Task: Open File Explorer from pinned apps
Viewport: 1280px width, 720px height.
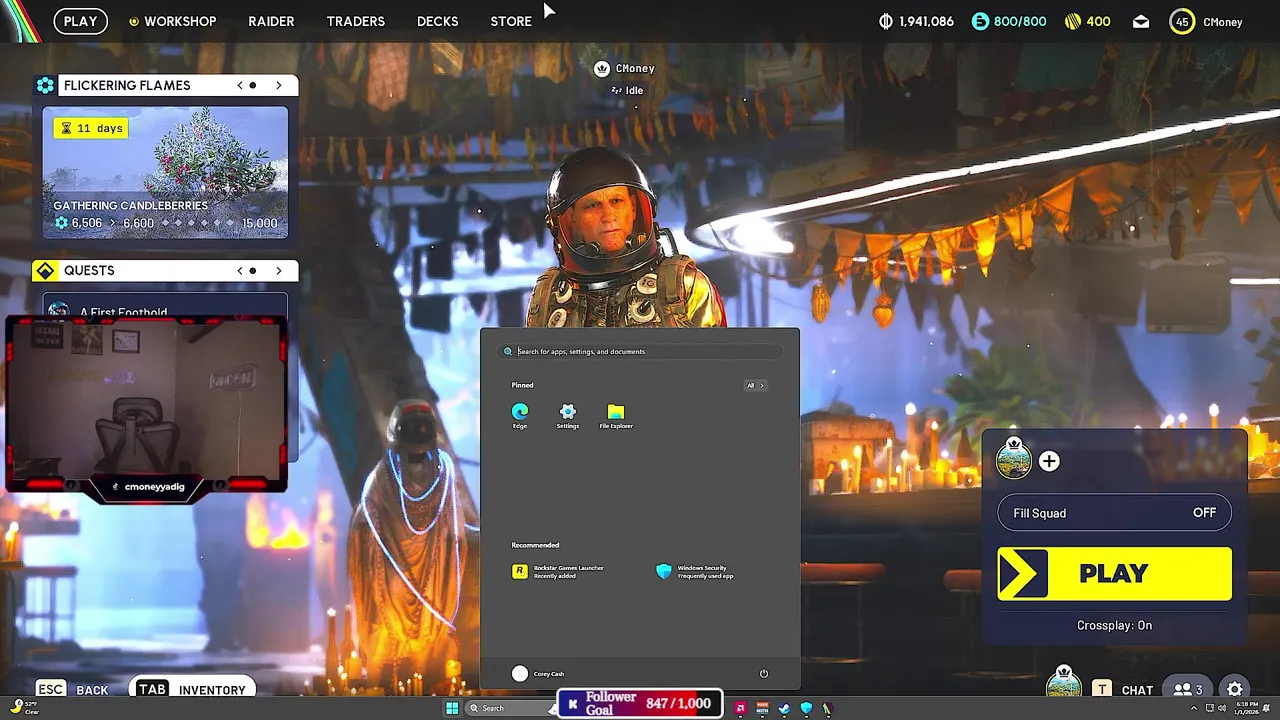Action: 616,416
